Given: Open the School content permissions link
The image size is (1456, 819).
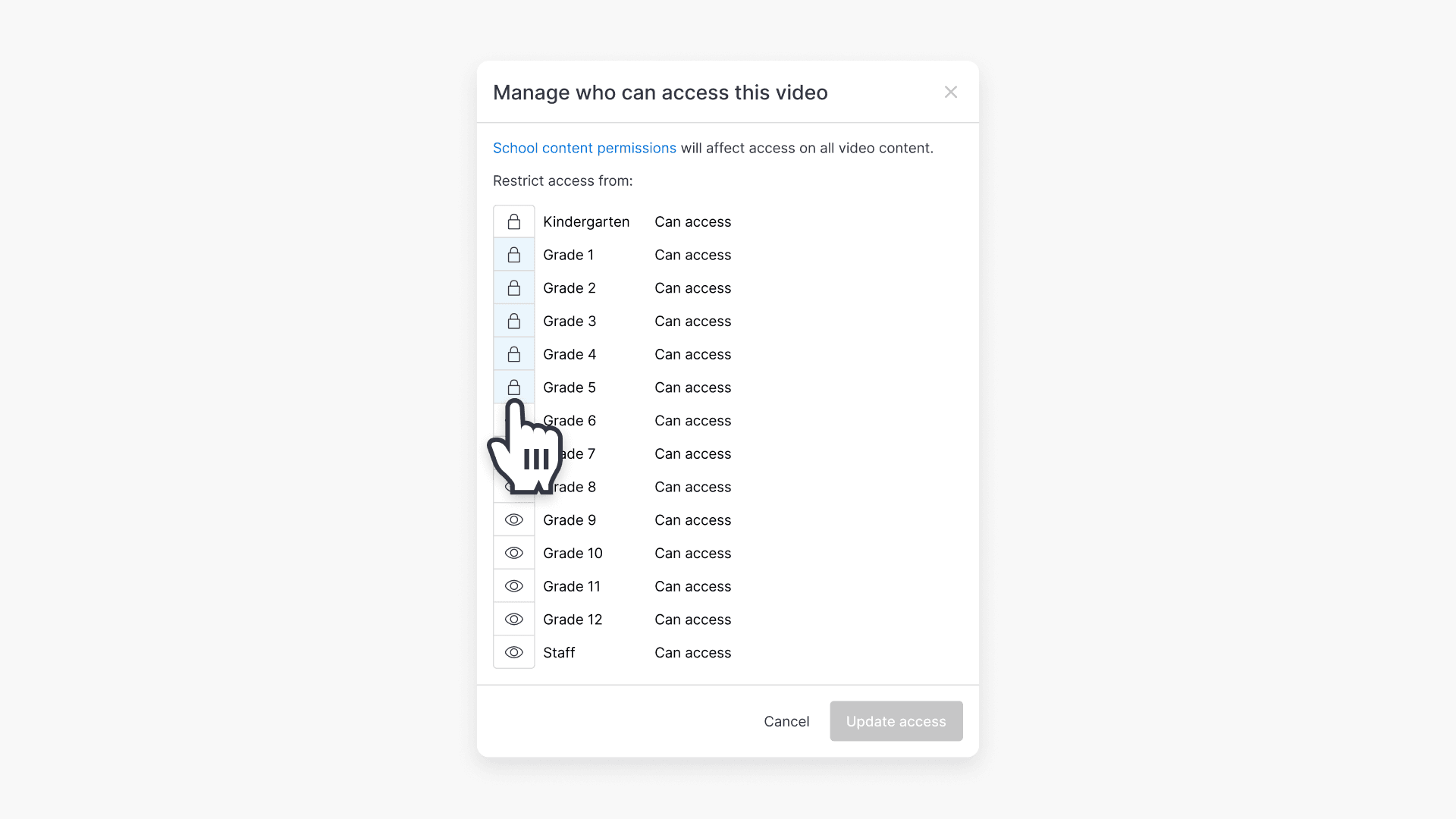Looking at the screenshot, I should tap(584, 148).
